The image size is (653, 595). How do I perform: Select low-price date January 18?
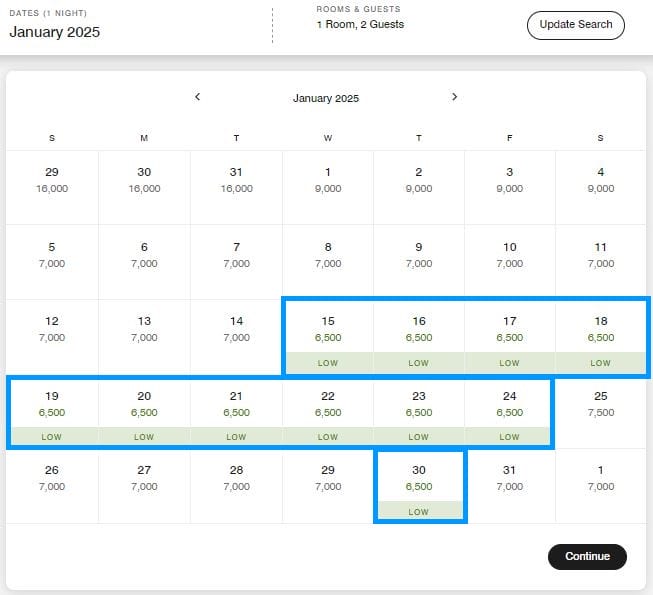601,336
